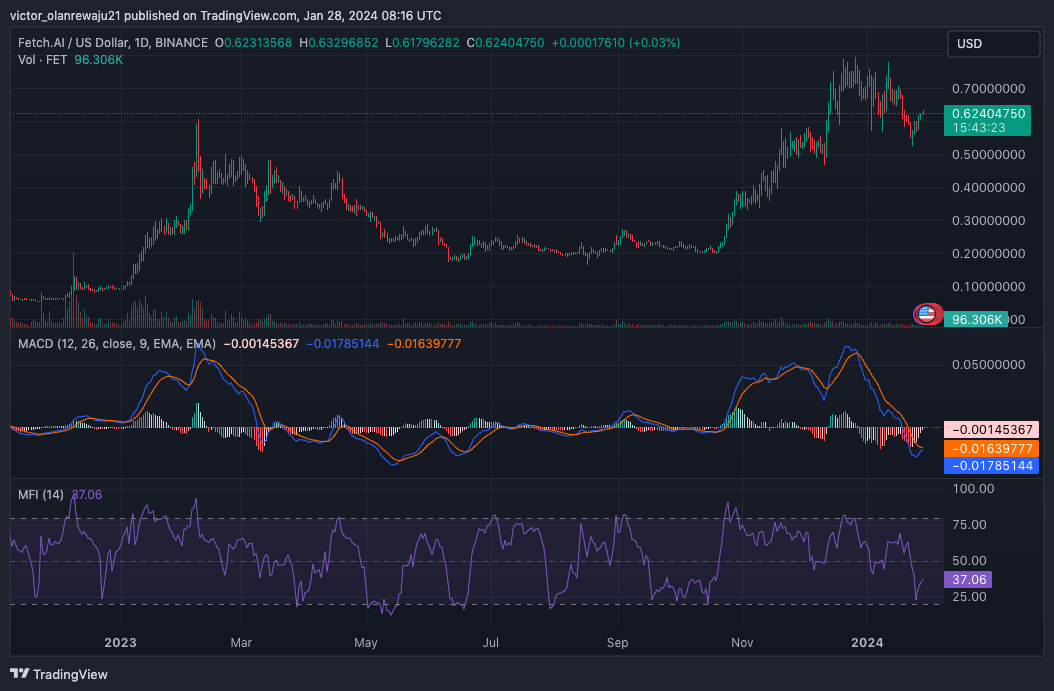Click the blue MACD legend value −0.01785144
1054x691 pixels.
tap(343, 343)
